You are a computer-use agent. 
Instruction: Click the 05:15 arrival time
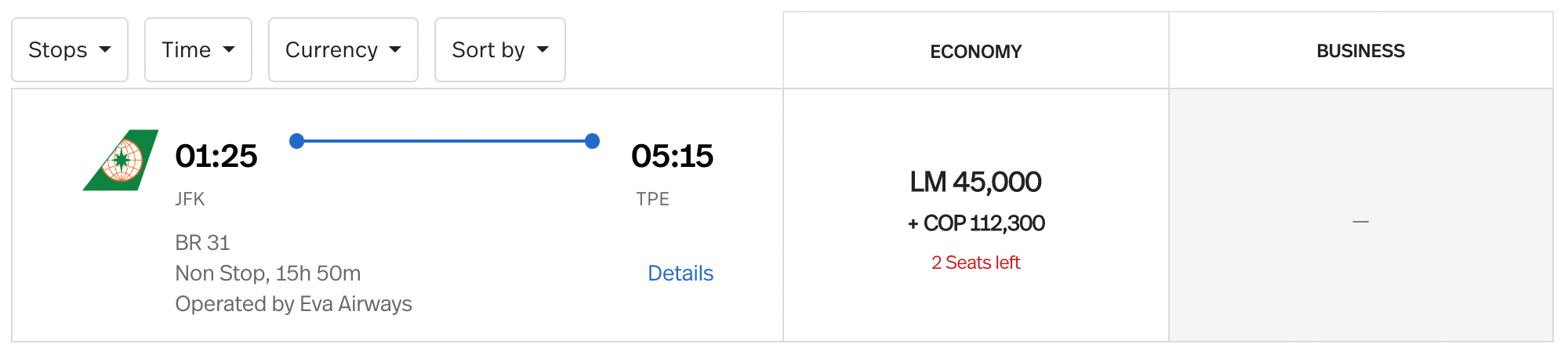[x=673, y=156]
